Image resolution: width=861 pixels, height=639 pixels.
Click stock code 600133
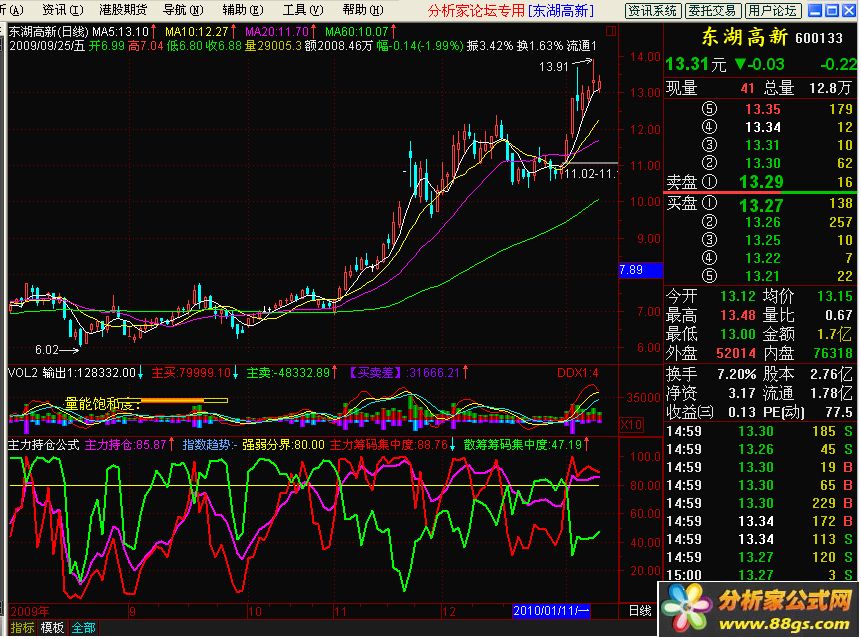tap(819, 38)
